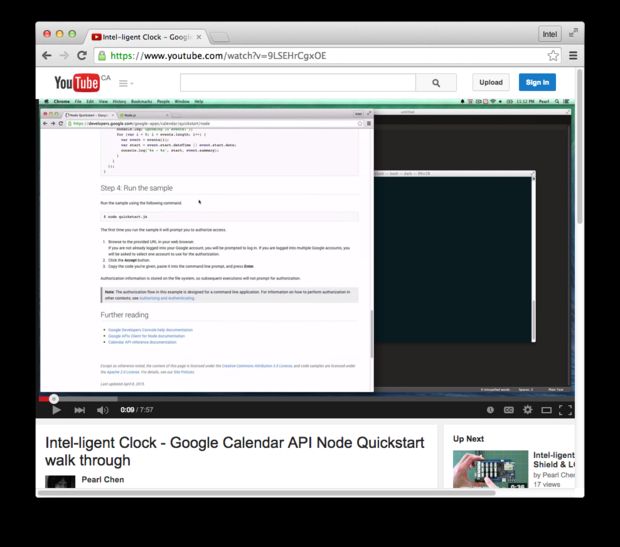Toggle subtitles/closed captions

click(508, 410)
